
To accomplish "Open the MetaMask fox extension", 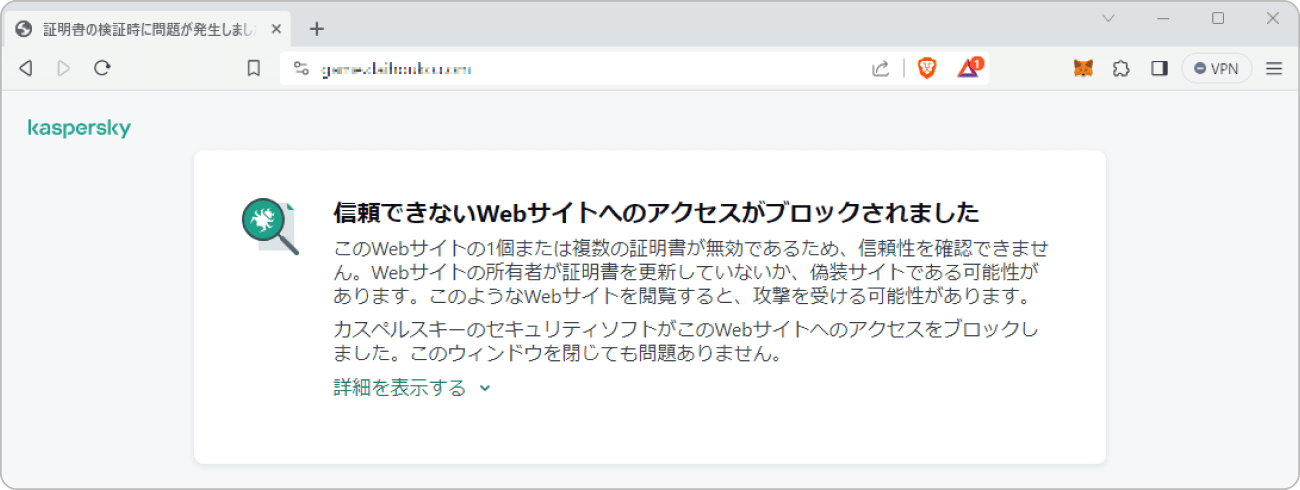I will click(1083, 69).
